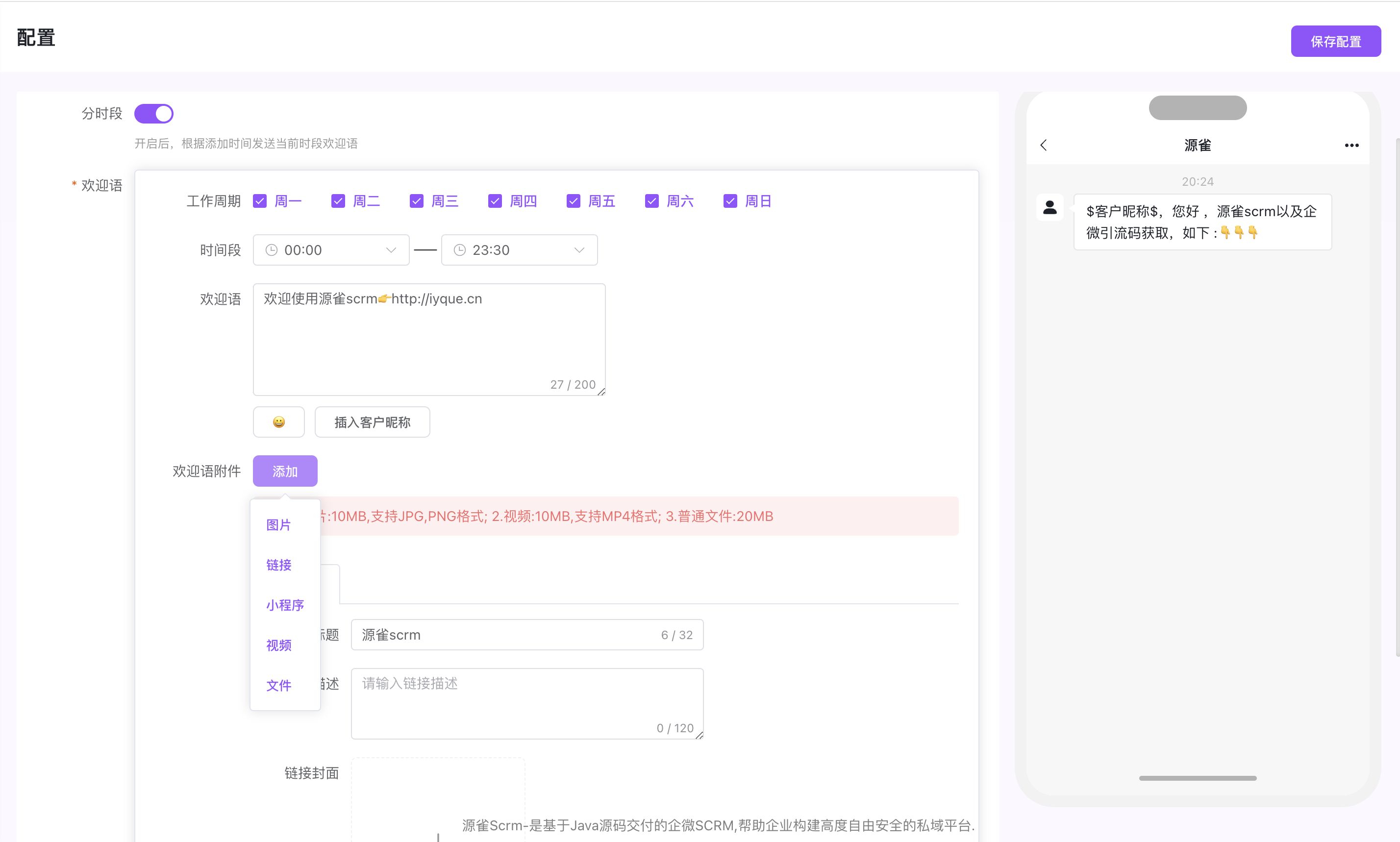The image size is (1400, 842).
Task: Click the back arrow in phone preview
Action: coord(1043,145)
